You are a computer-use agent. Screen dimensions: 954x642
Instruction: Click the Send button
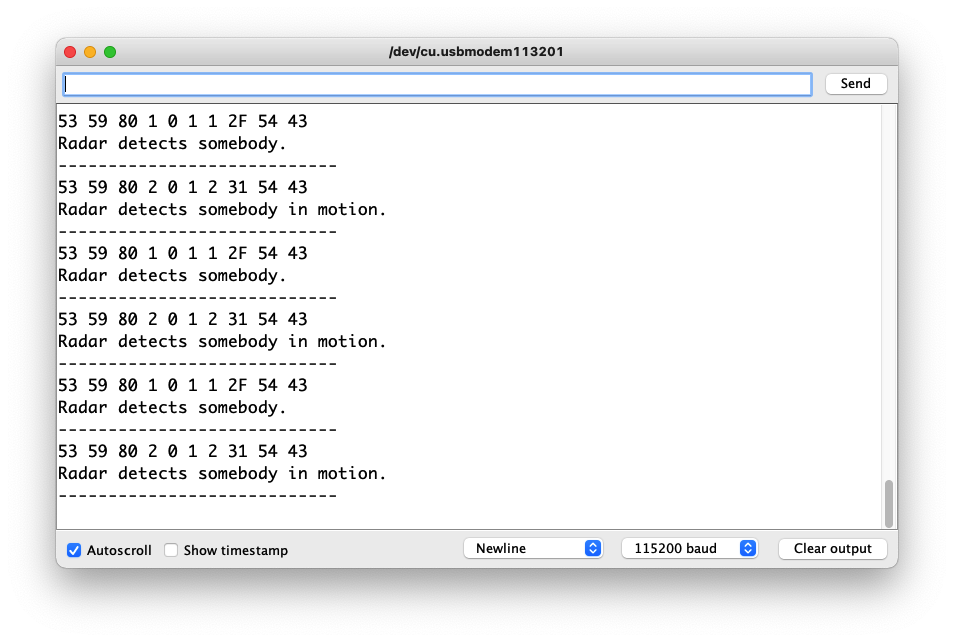click(855, 83)
